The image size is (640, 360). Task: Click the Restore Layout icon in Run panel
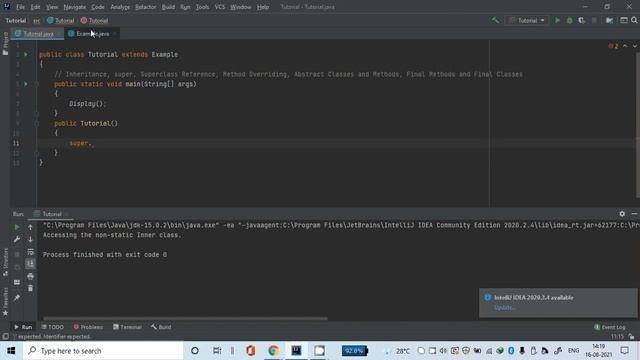pos(17,282)
